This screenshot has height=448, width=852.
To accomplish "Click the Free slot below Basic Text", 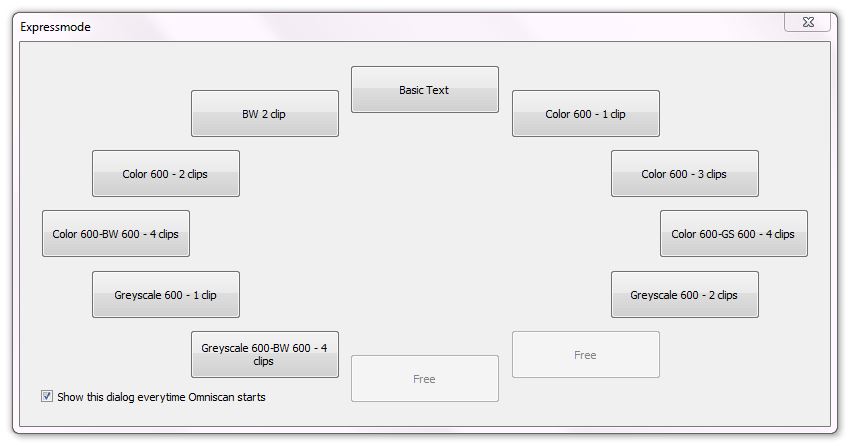I will point(424,379).
